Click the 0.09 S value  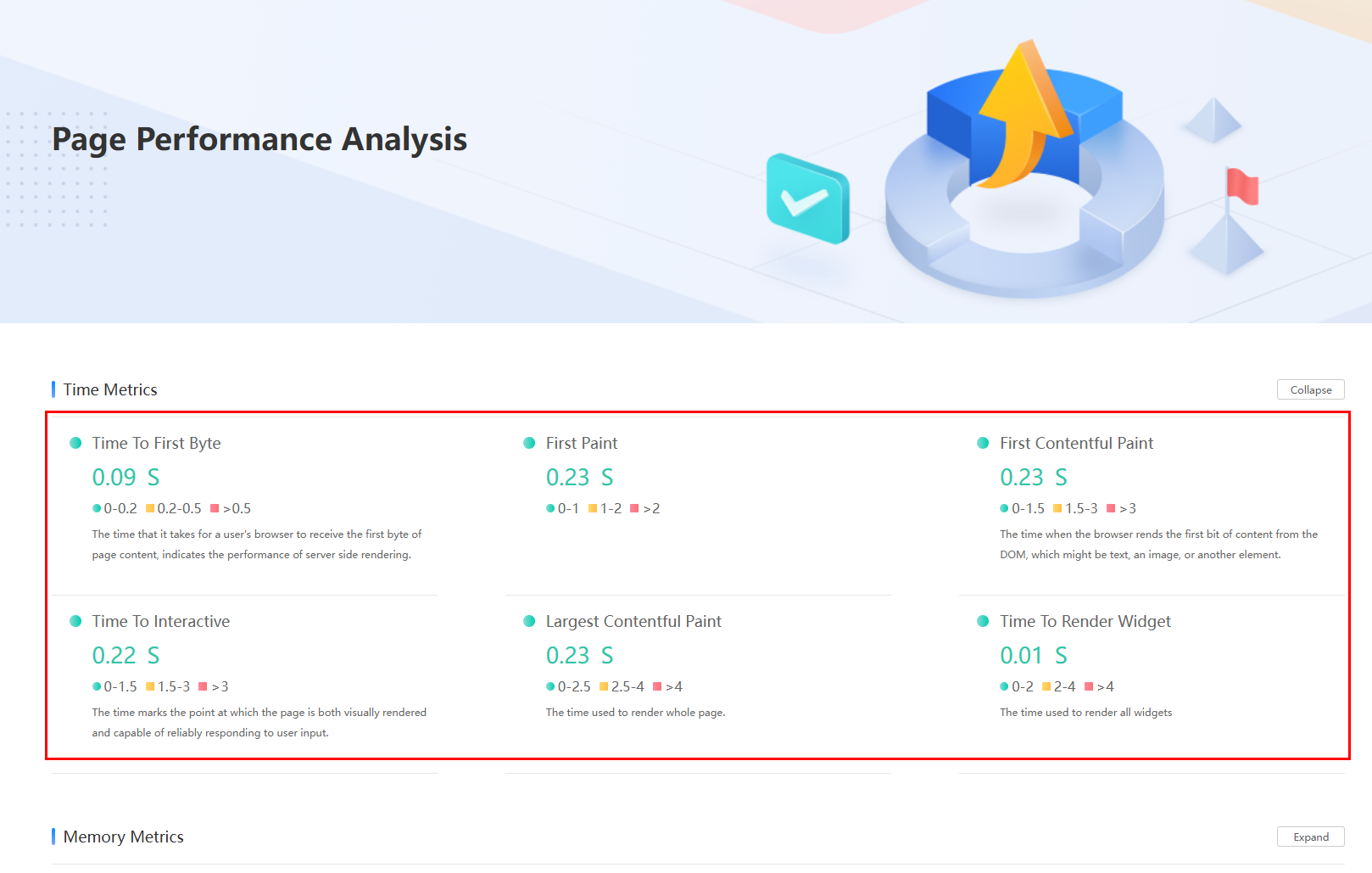[x=125, y=478]
